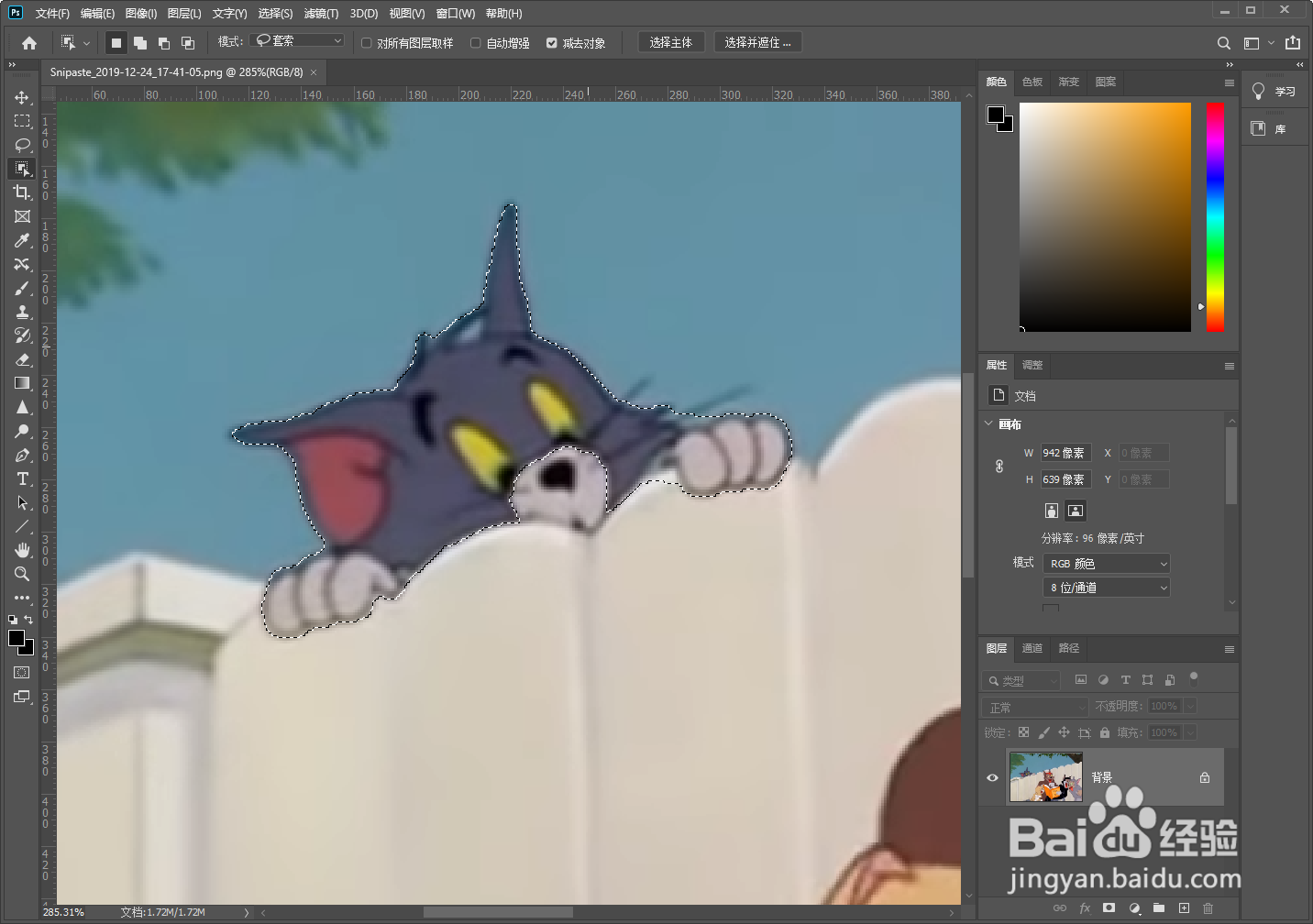Toggle lock transparent pixels
1313x924 pixels.
1024,732
